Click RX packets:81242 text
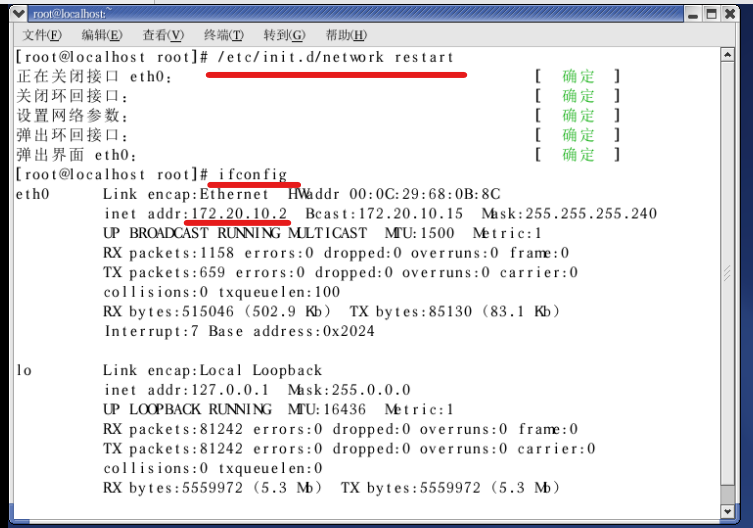The height and width of the screenshot is (528, 753). point(173,429)
